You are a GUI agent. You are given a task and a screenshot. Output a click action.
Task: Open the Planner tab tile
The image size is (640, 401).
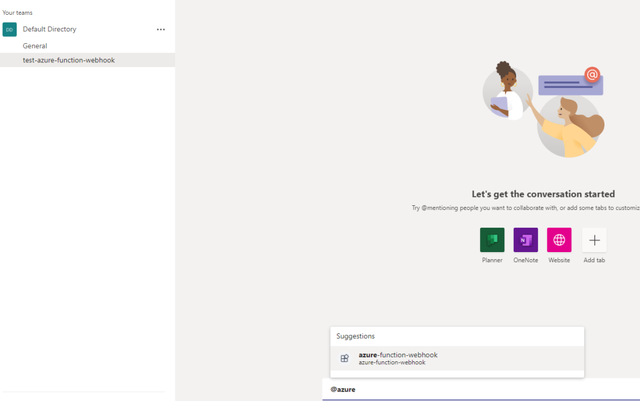click(492, 240)
